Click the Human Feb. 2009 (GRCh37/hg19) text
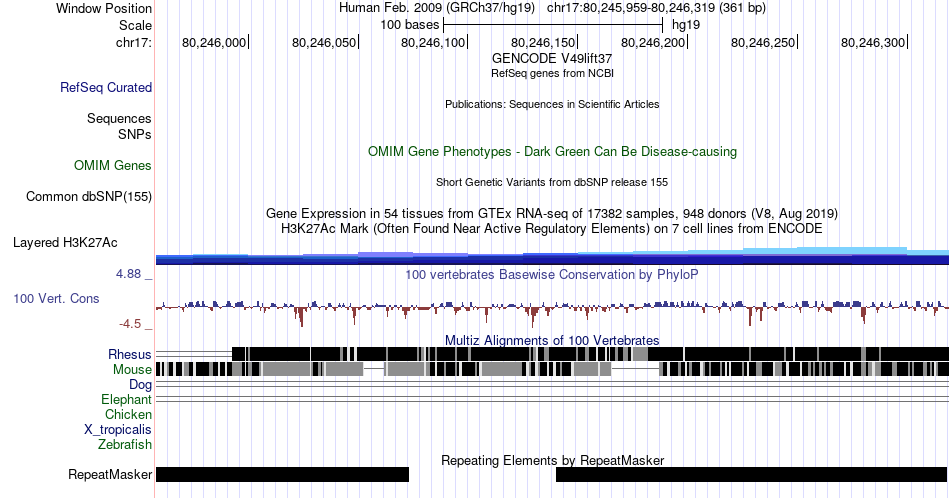Screen dimensions: 950x498 click(x=437, y=8)
